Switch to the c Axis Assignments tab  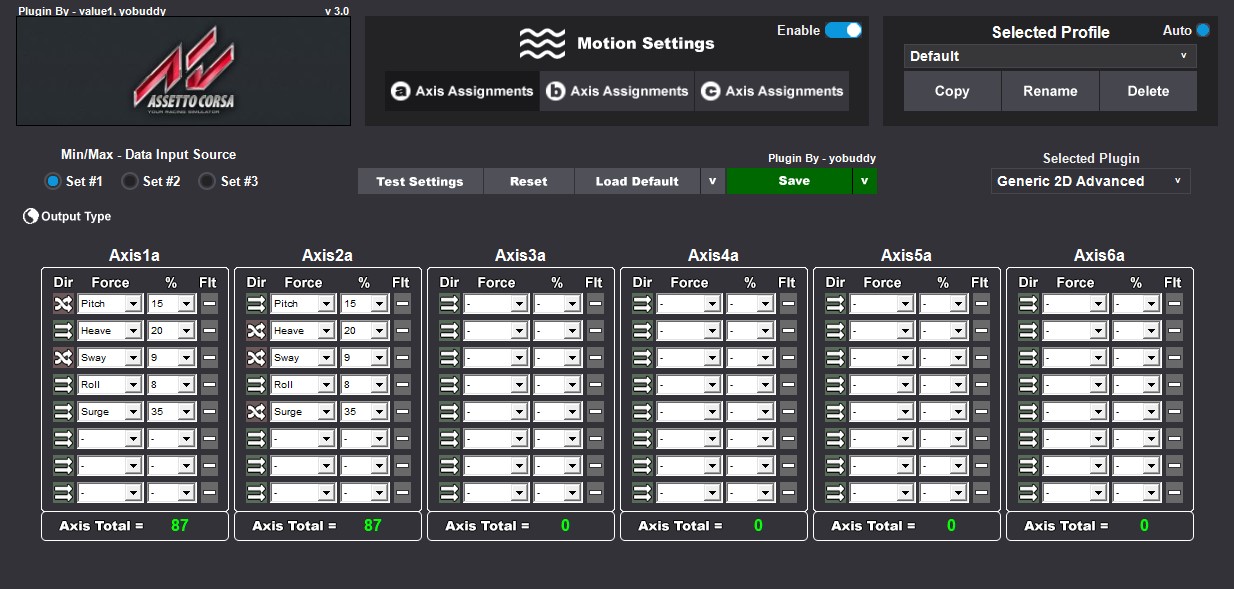pyautogui.click(x=772, y=91)
